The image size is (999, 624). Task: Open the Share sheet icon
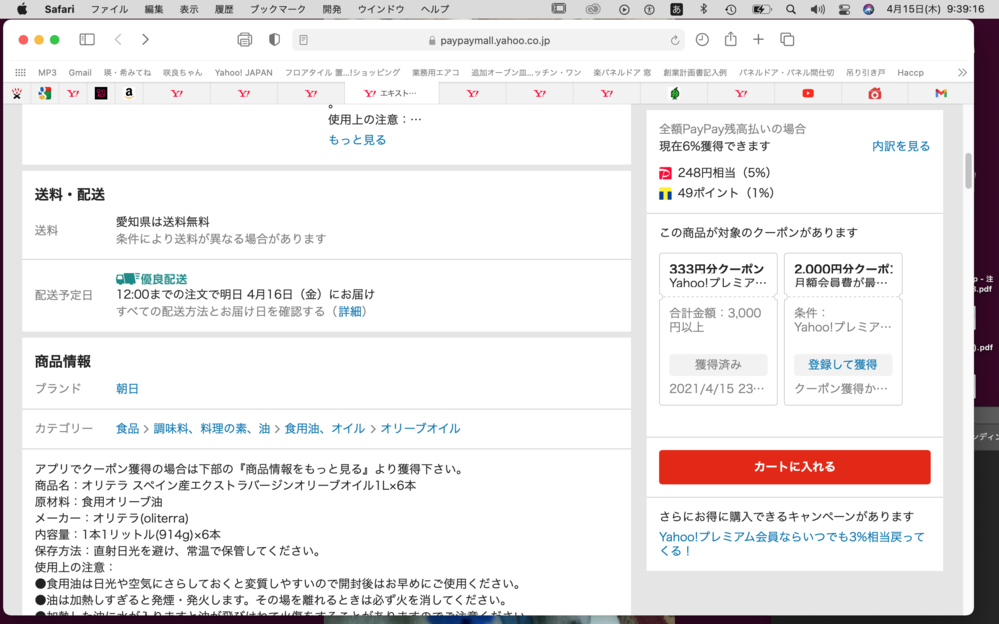point(731,39)
